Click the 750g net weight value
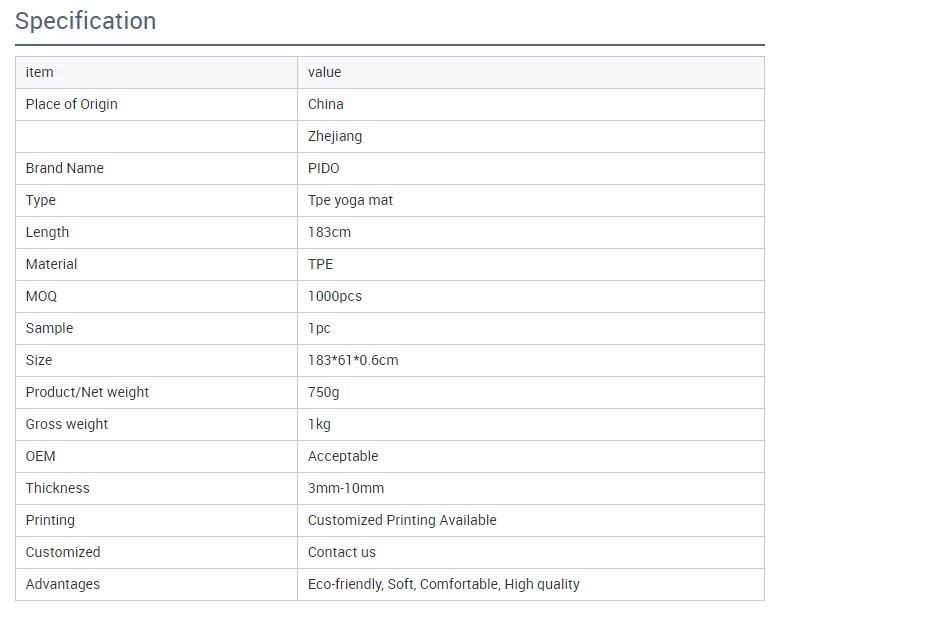 pyautogui.click(x=324, y=392)
